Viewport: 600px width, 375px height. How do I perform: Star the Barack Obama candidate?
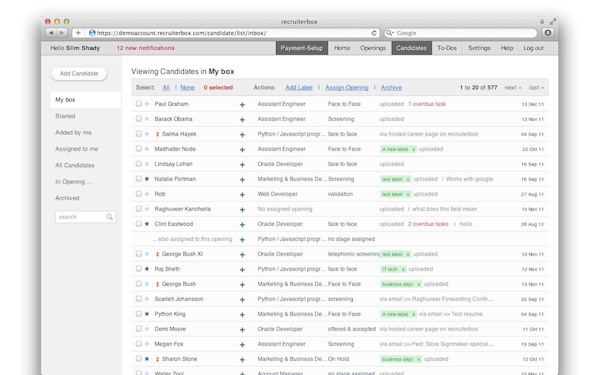pos(147,119)
